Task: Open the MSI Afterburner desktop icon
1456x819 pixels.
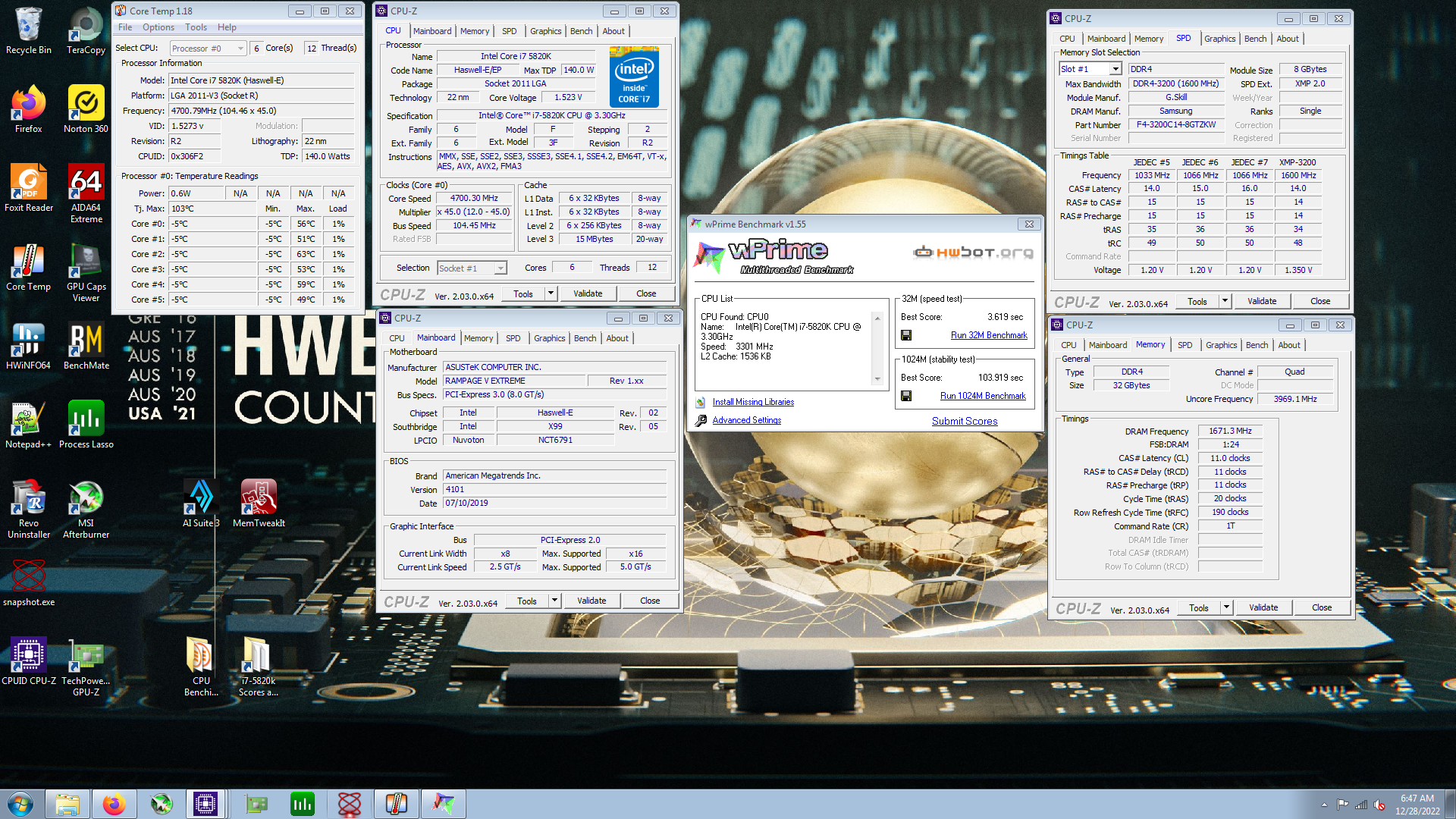Action: click(86, 509)
